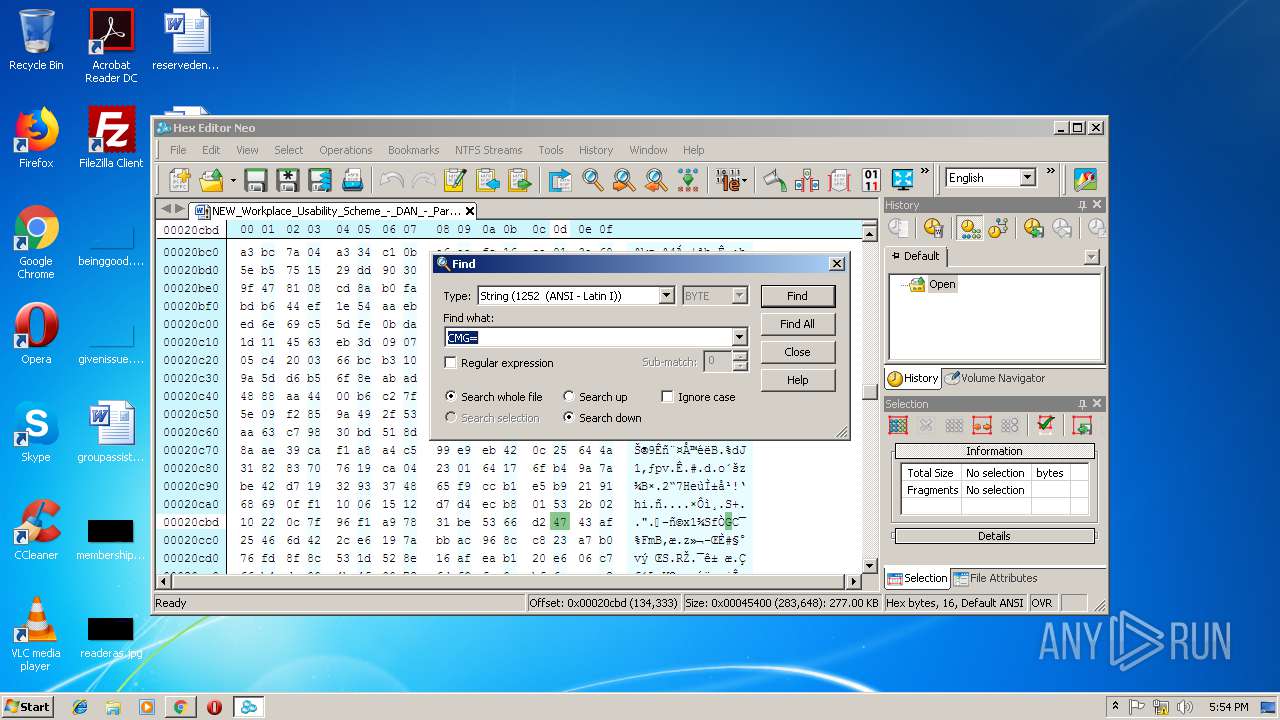Click the Find what text field
This screenshot has width=1280, height=720.
tap(589, 338)
